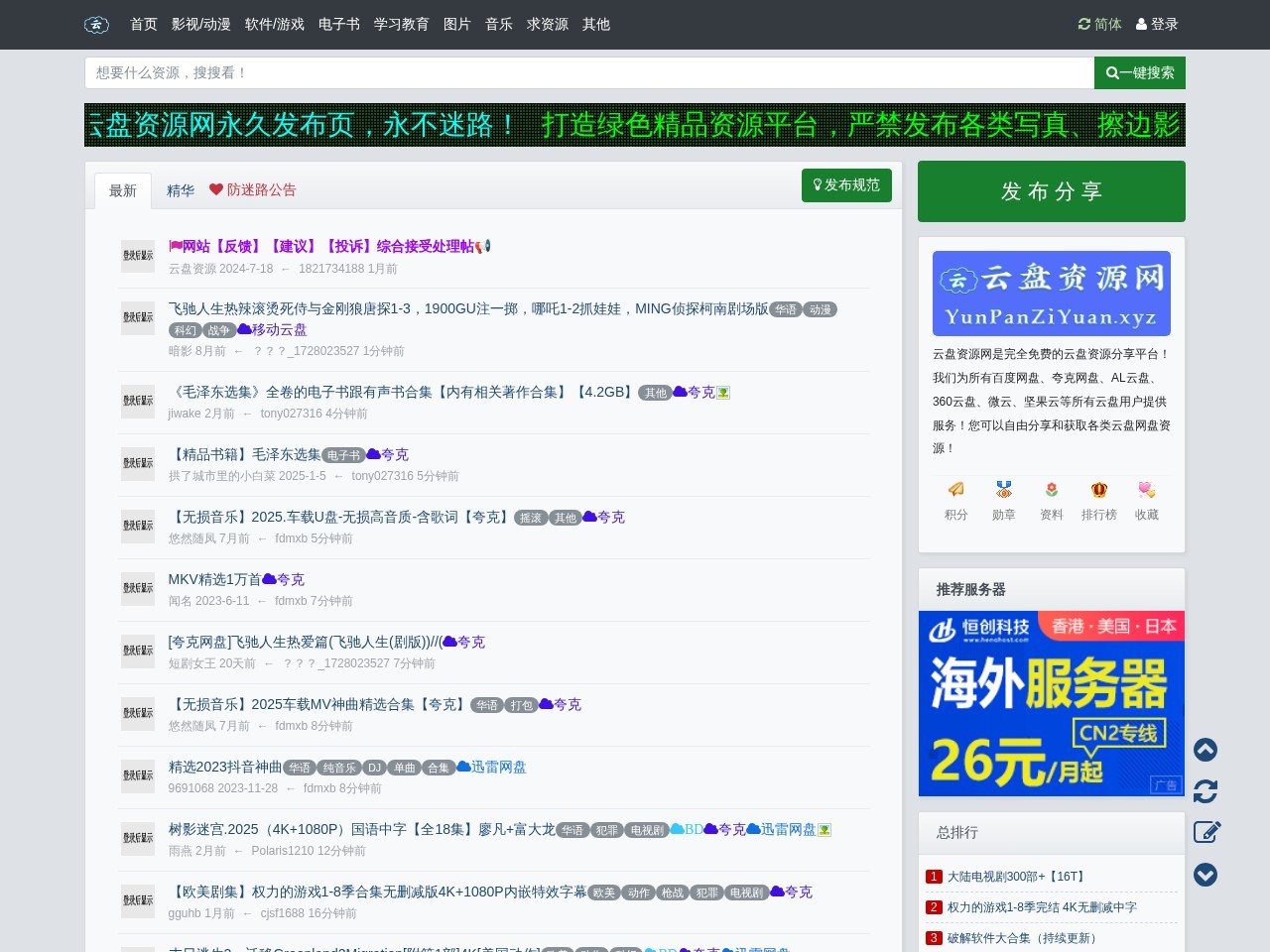Screen dimensions: 1270x952
Task: Click the floating refresh icon
Action: (x=1206, y=792)
